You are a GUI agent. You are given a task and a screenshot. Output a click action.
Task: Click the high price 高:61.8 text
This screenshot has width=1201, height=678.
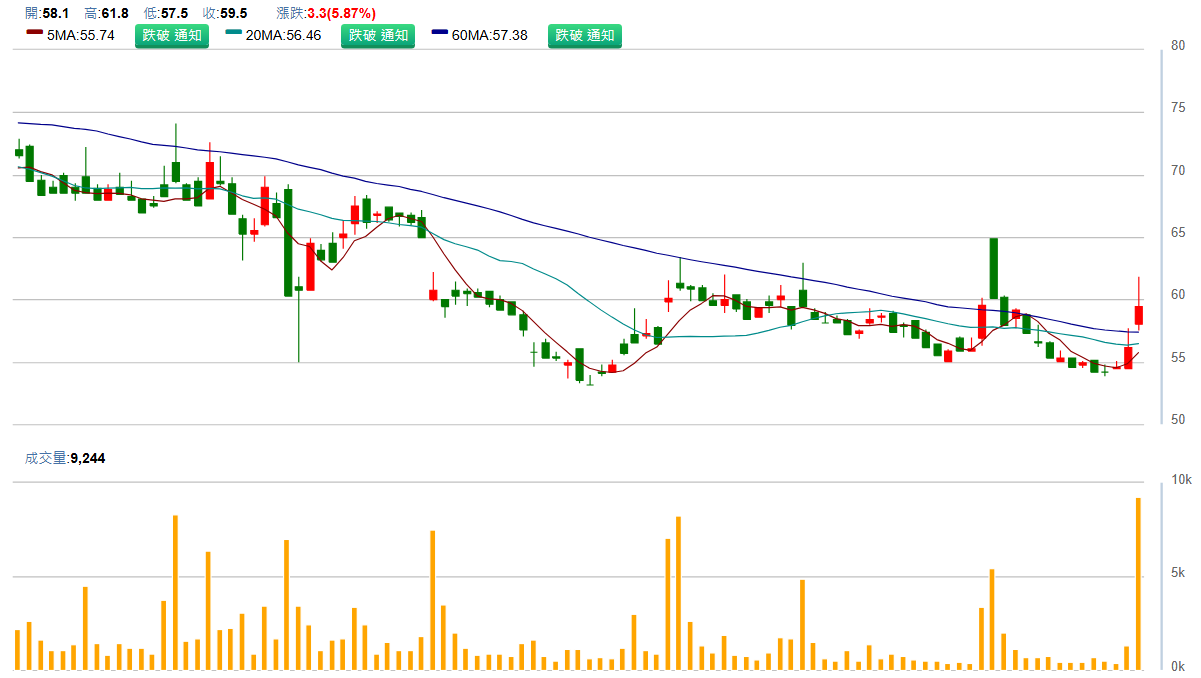point(107,13)
